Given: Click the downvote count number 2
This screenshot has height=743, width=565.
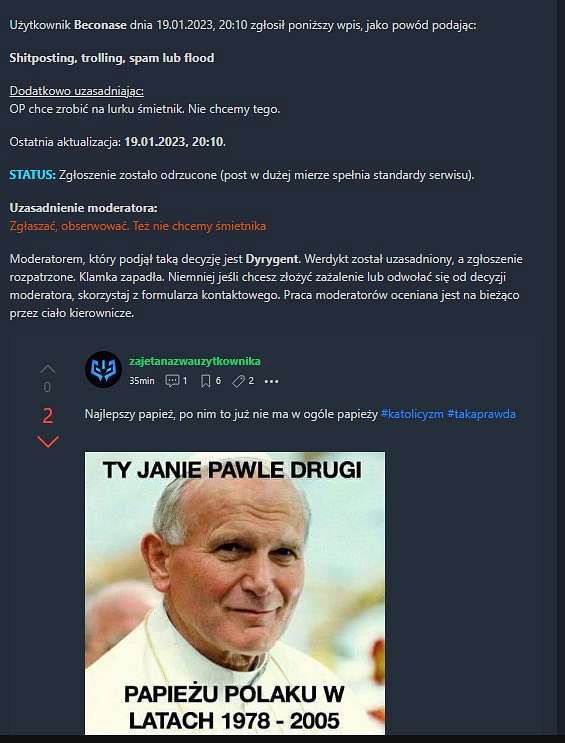Looking at the screenshot, I should [47, 416].
